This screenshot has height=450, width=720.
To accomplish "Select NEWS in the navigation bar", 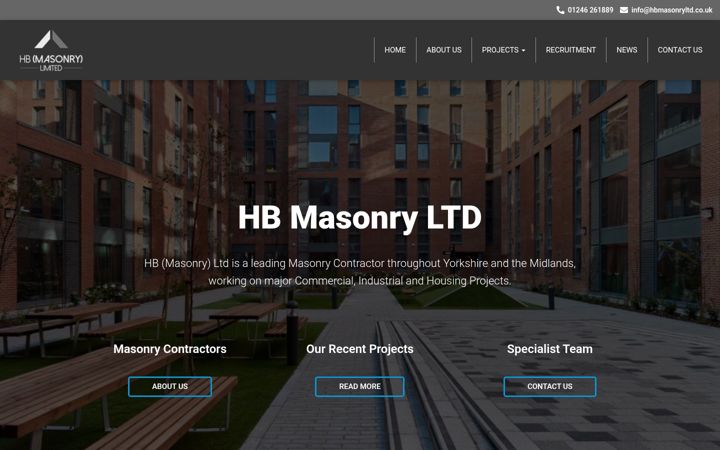I will click(627, 50).
